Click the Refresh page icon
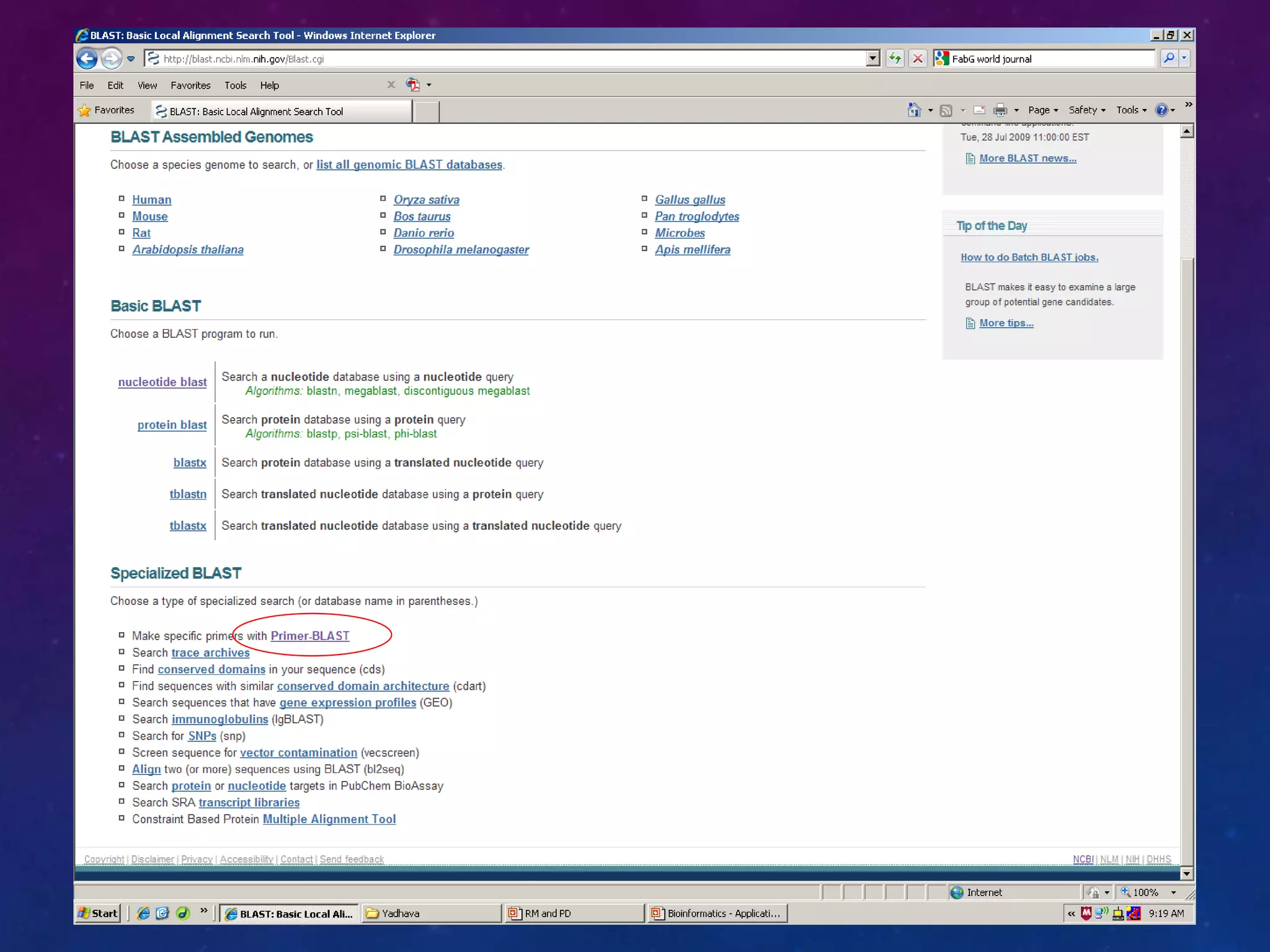Viewport: 1270px width, 952px height. click(894, 59)
